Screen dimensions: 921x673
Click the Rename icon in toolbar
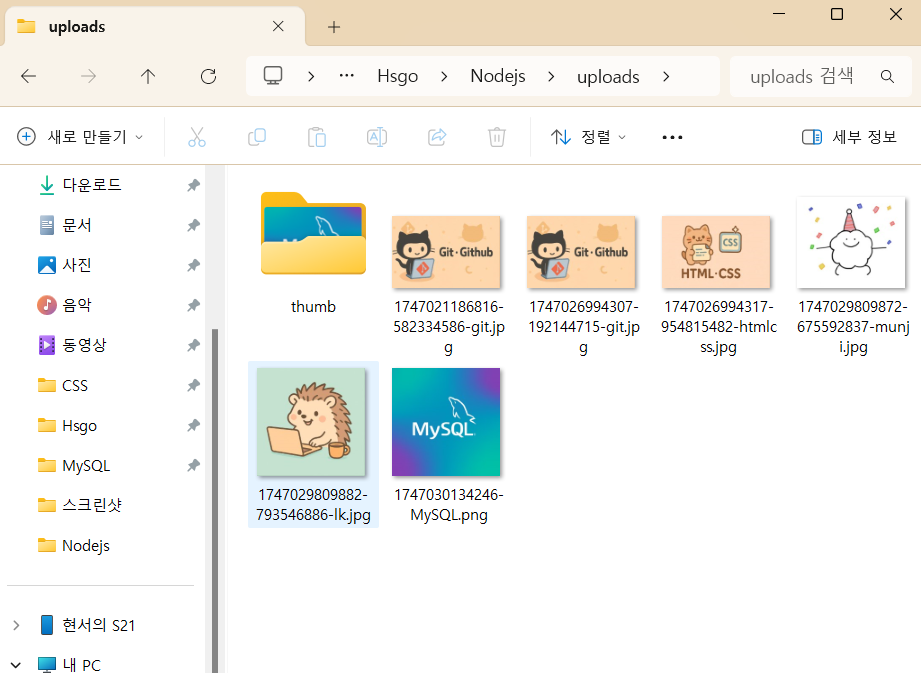click(377, 137)
